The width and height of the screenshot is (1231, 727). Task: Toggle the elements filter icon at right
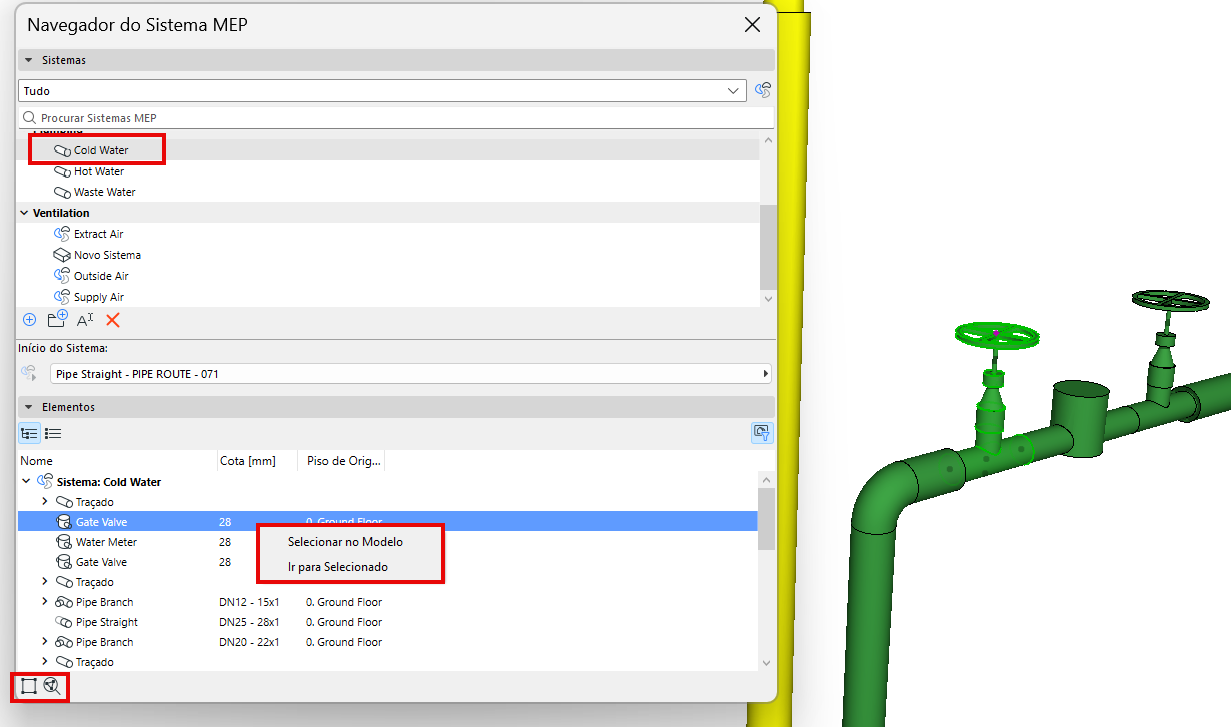tap(762, 433)
